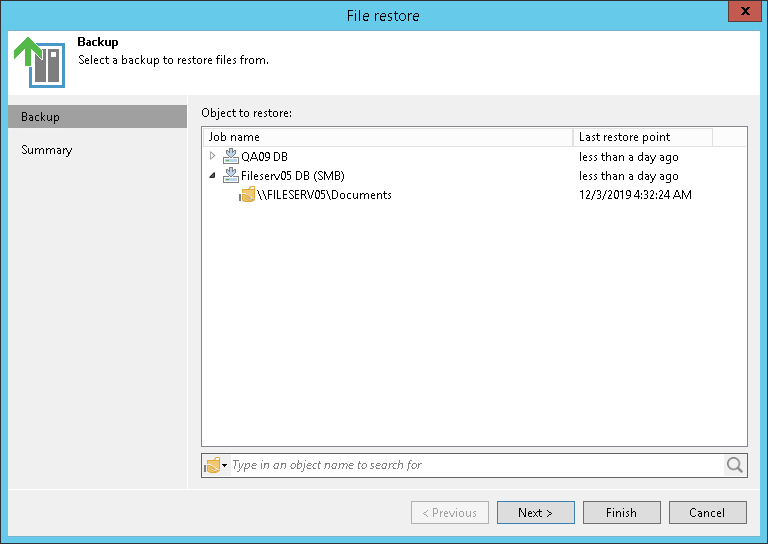Sort by the Job name column header
Image resolution: width=768 pixels, height=544 pixels.
pyautogui.click(x=388, y=137)
